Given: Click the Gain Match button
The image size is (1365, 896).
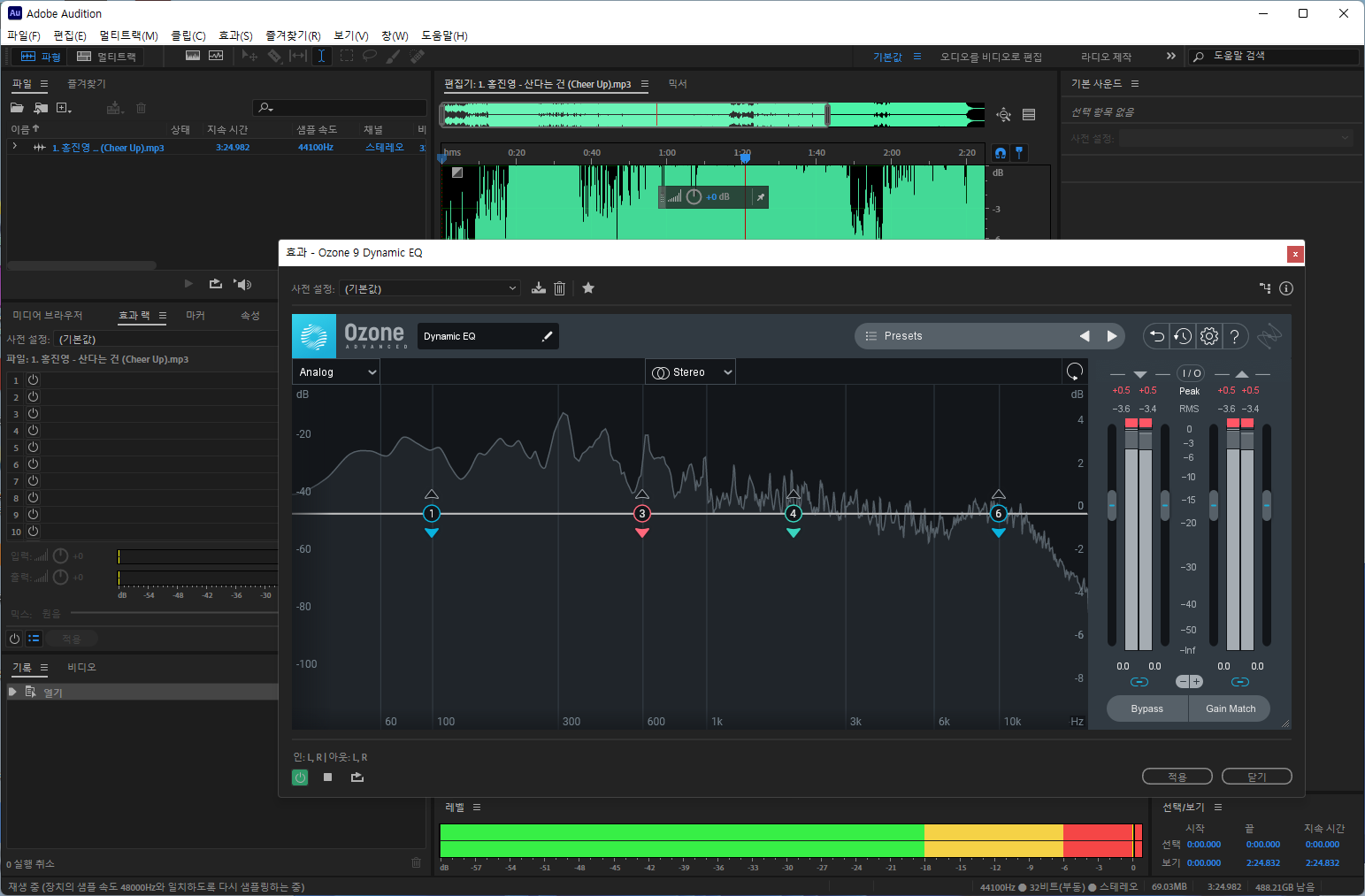Looking at the screenshot, I should point(1230,708).
